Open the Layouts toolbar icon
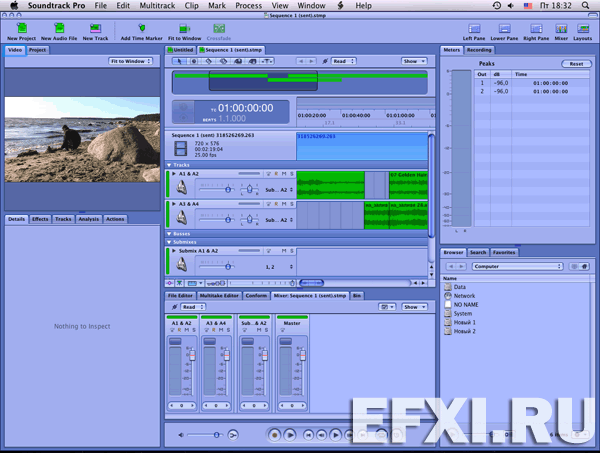600x453 pixels. [583, 29]
